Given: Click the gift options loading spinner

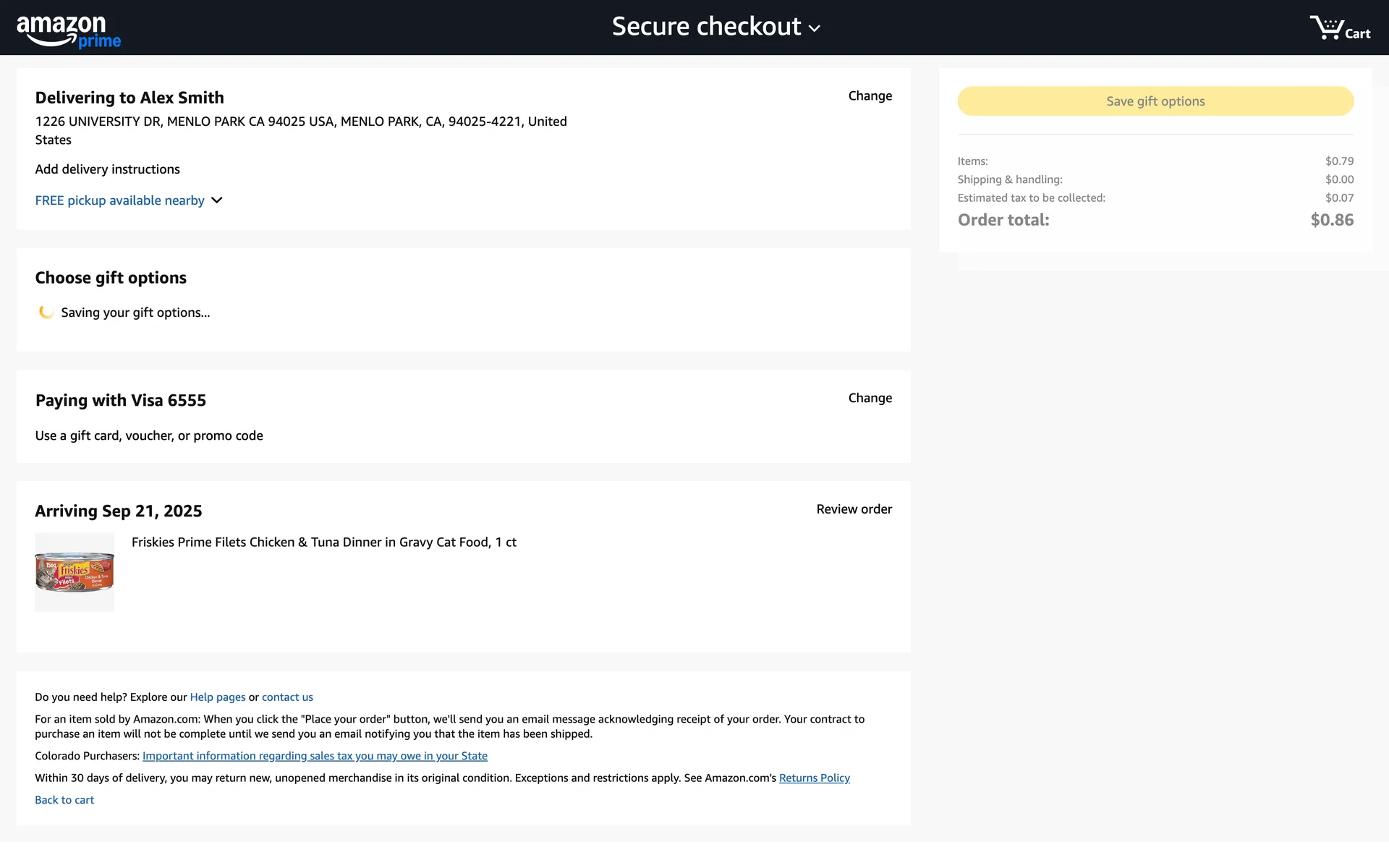Looking at the screenshot, I should pos(46,312).
